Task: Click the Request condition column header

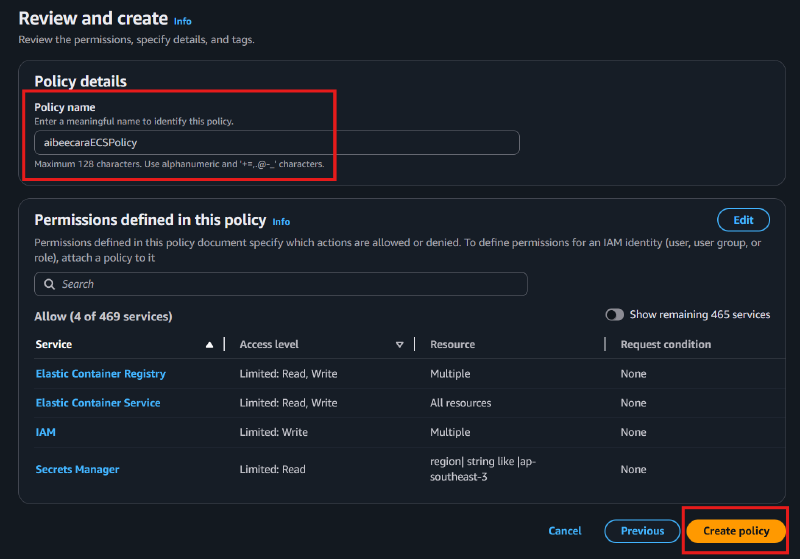Action: [665, 344]
